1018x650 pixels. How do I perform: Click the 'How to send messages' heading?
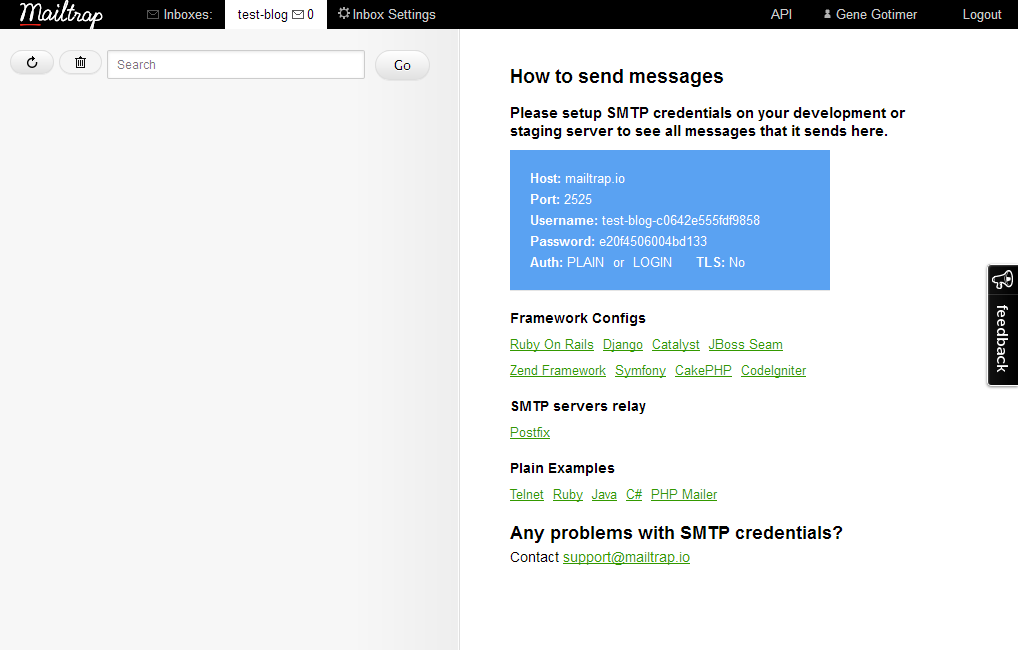tap(616, 77)
